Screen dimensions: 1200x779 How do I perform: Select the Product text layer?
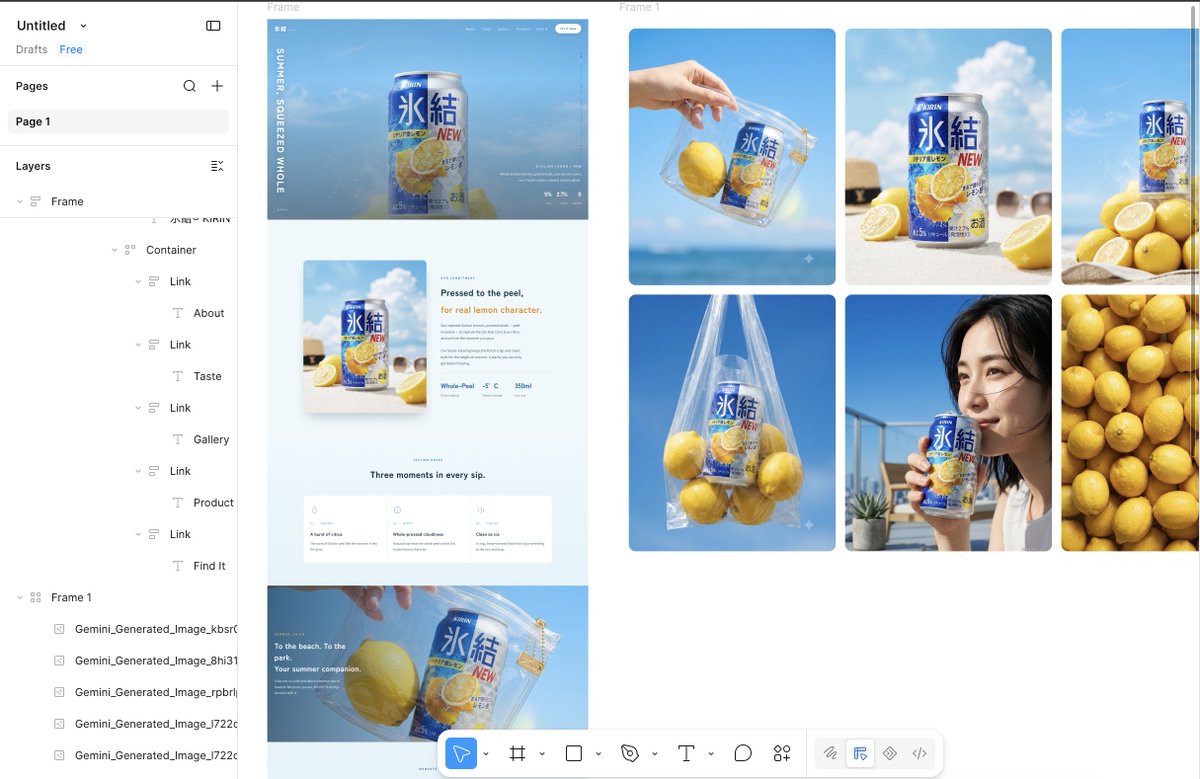pos(213,503)
